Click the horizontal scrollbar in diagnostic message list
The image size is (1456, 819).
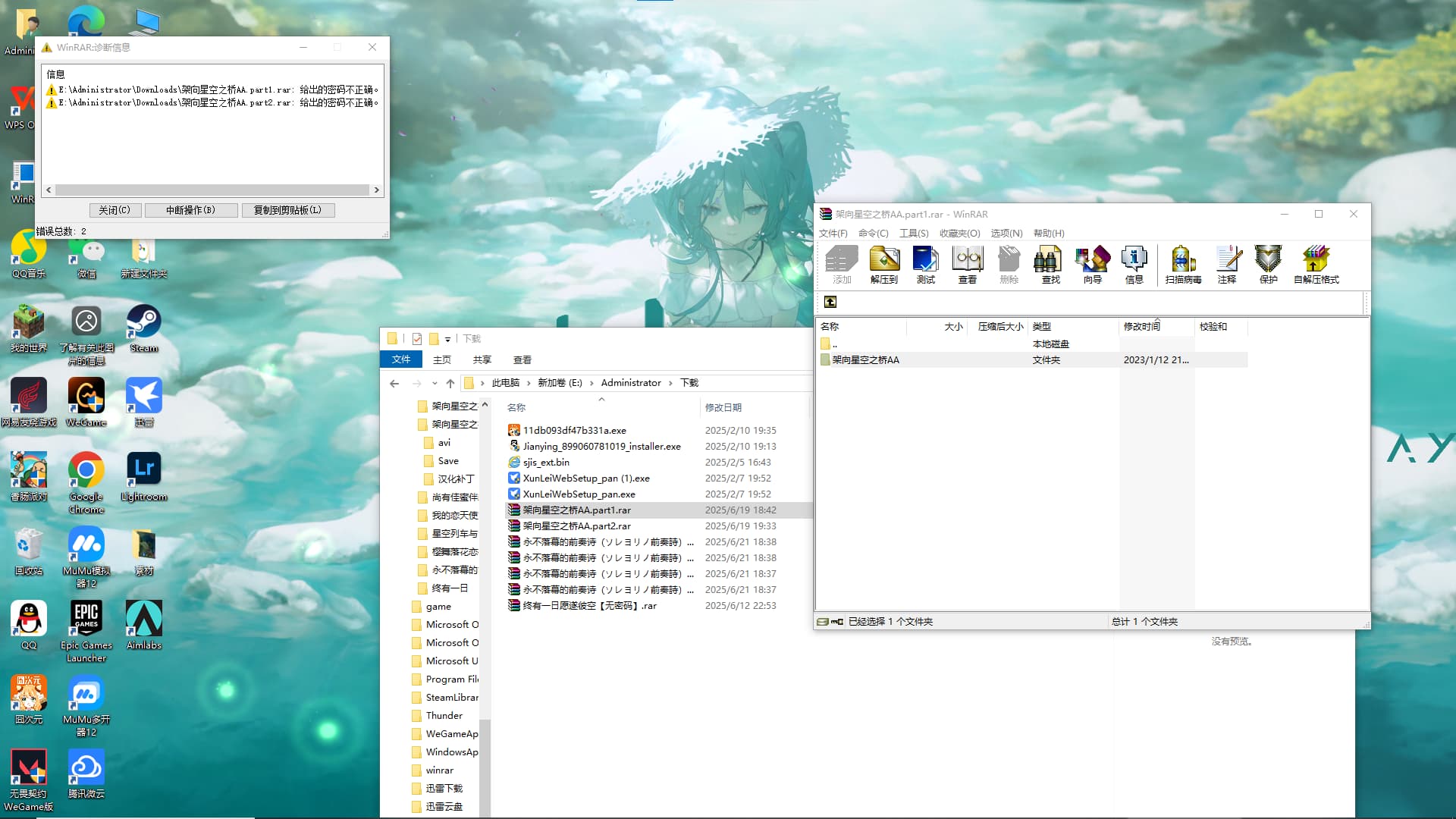coord(212,190)
